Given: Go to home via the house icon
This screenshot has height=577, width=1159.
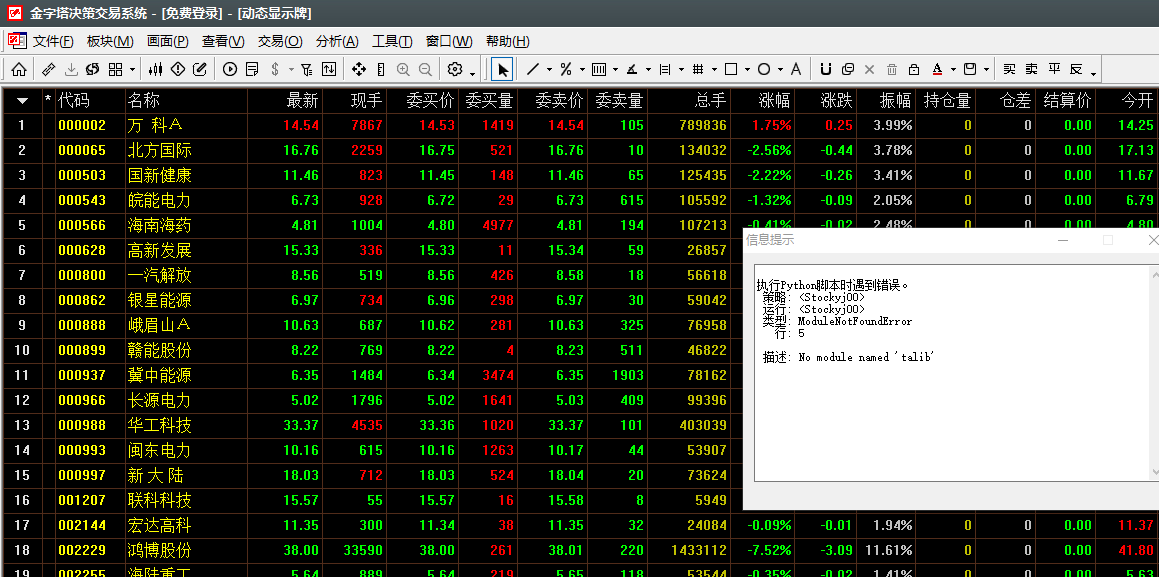Looking at the screenshot, I should tap(19, 69).
